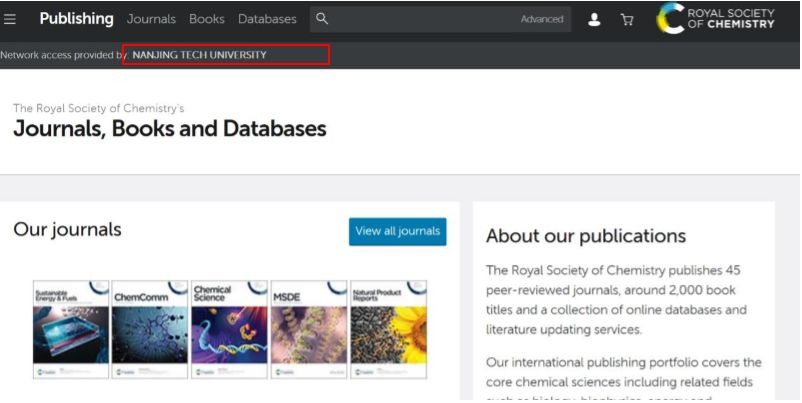Click the Royal Society of Chemistry logo
The width and height of the screenshot is (802, 403).
pos(716,18)
